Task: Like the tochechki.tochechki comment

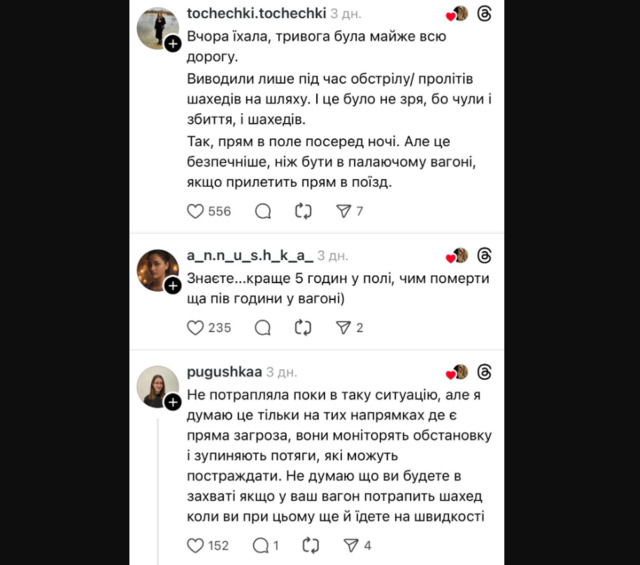Action: click(x=196, y=211)
